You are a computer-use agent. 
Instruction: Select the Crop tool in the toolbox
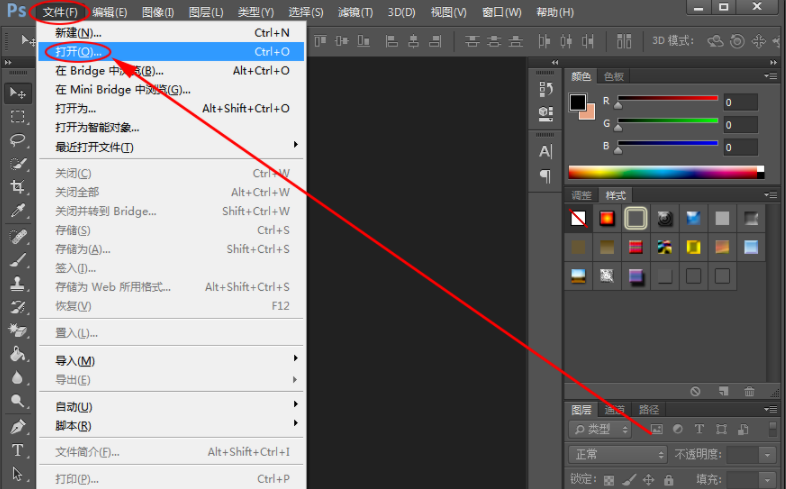17,187
